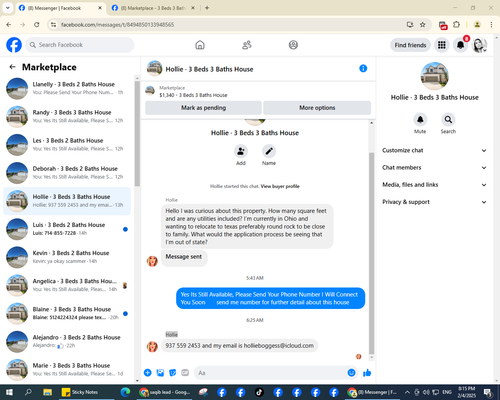Open the taskbar clock showing 8:15 PM

click(467, 392)
